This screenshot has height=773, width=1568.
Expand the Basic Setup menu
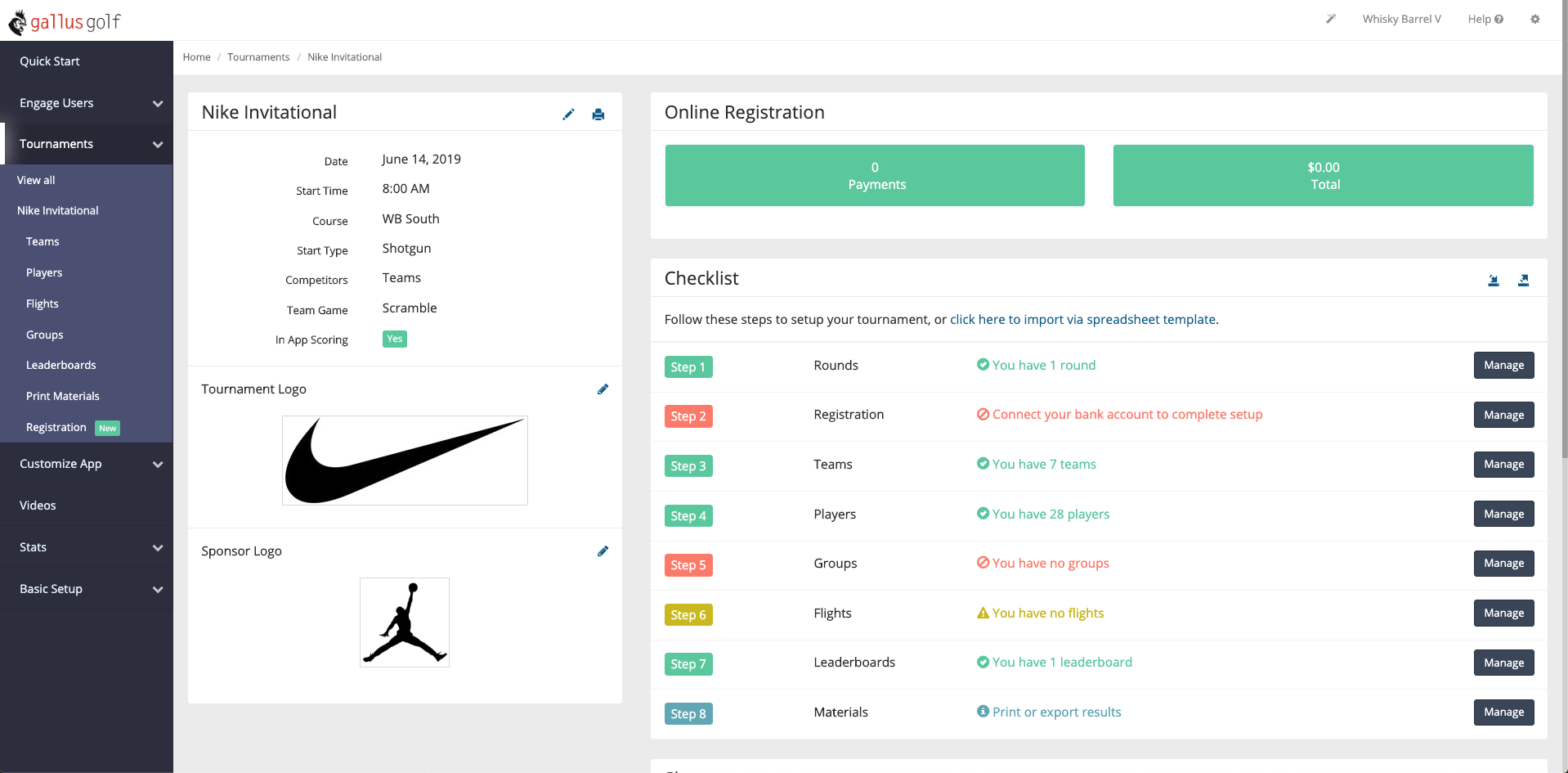click(x=87, y=589)
